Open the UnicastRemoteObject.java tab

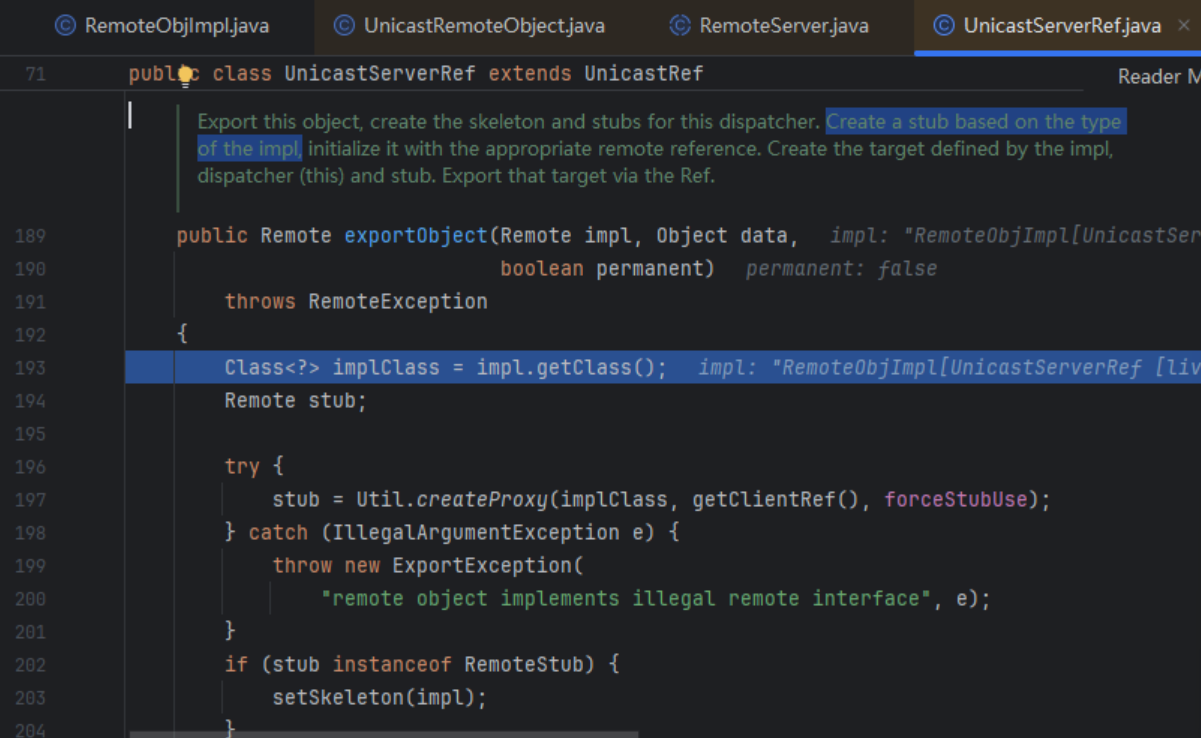tap(484, 26)
